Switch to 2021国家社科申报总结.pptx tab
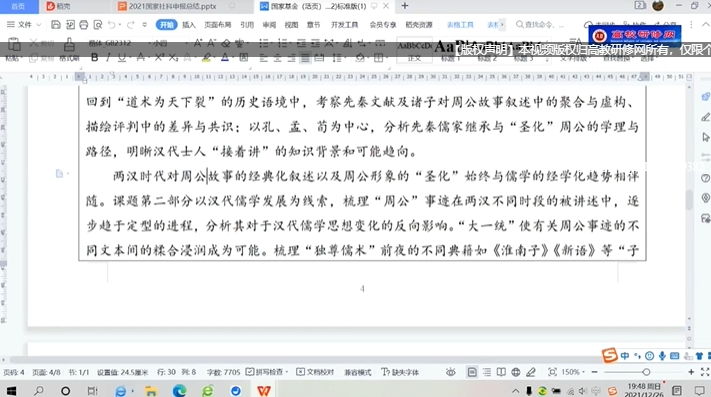Viewport: 711px width, 397px height. point(172,6)
